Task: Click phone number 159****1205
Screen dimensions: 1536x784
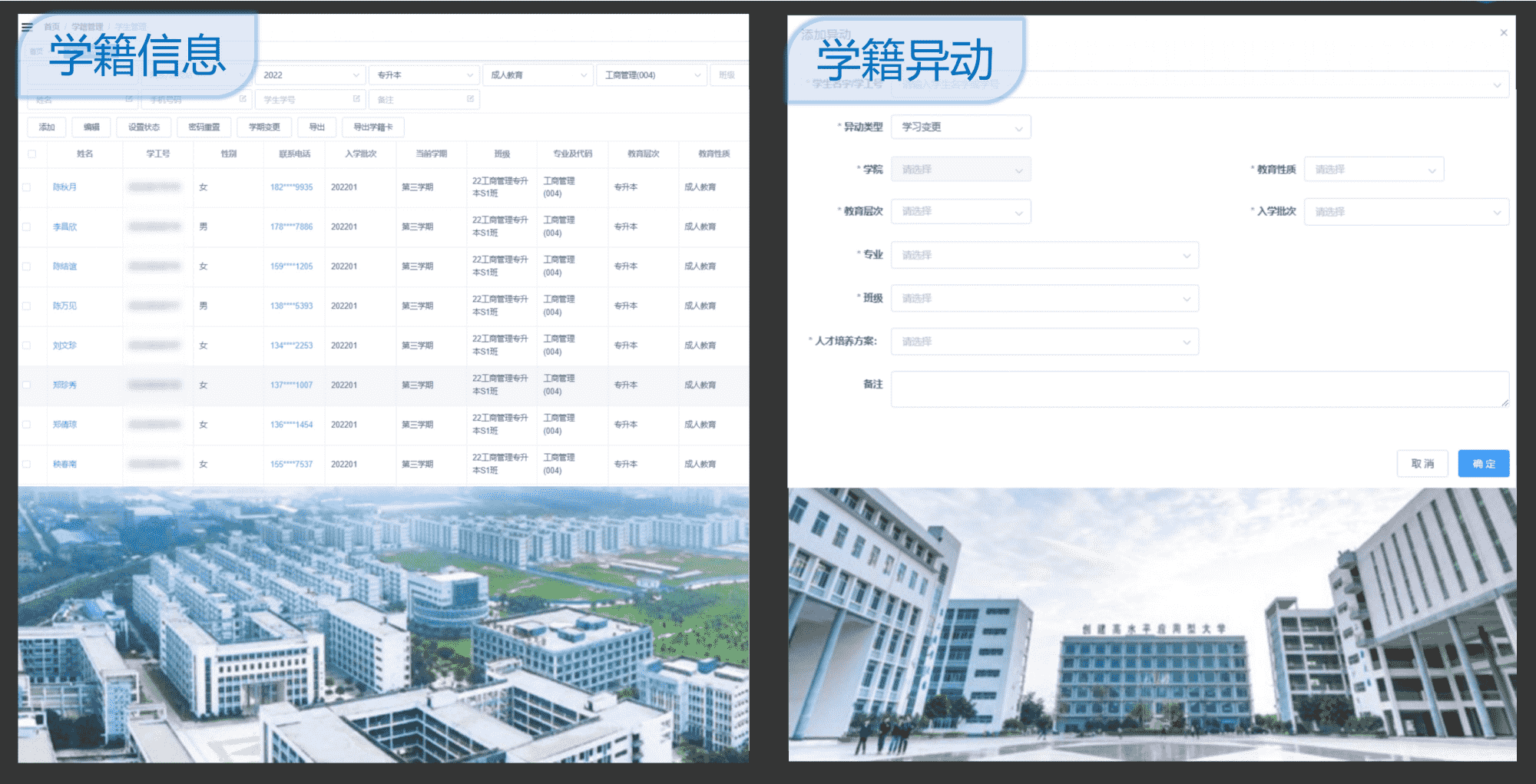Action: point(291,266)
